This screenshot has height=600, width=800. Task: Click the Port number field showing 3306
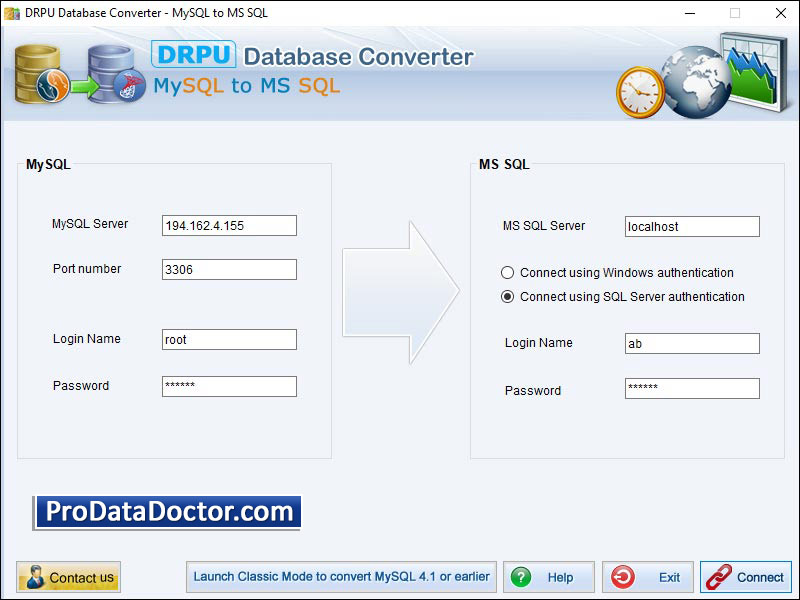pyautogui.click(x=229, y=269)
